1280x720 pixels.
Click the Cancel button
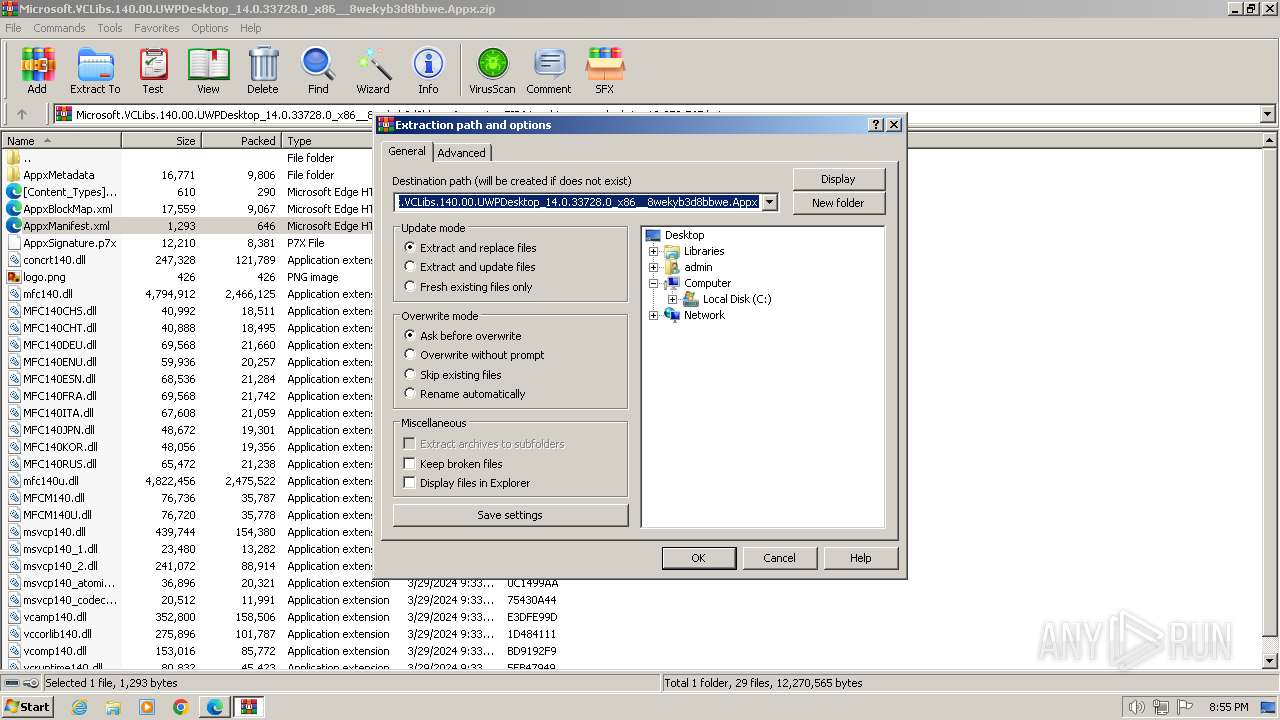[x=779, y=558]
